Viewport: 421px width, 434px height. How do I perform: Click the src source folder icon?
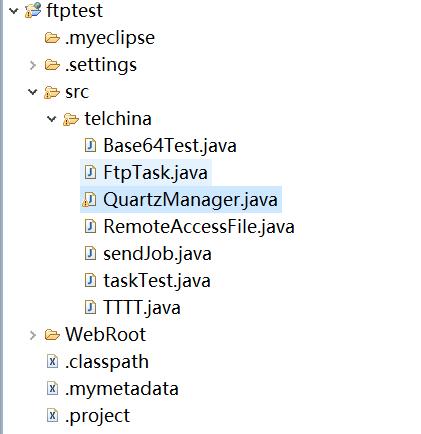click(52, 92)
